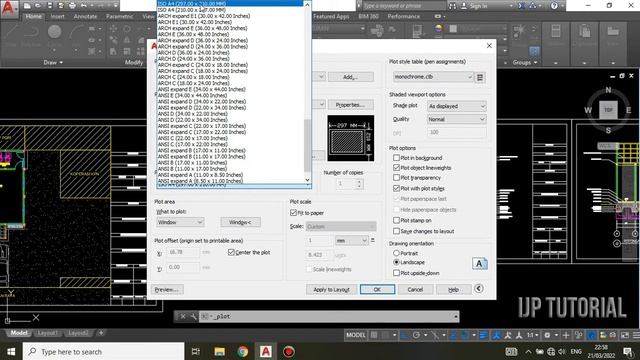The width and height of the screenshot is (640, 360).
Task: Click the annotation scale 1:1 in status bar
Action: coord(530,335)
